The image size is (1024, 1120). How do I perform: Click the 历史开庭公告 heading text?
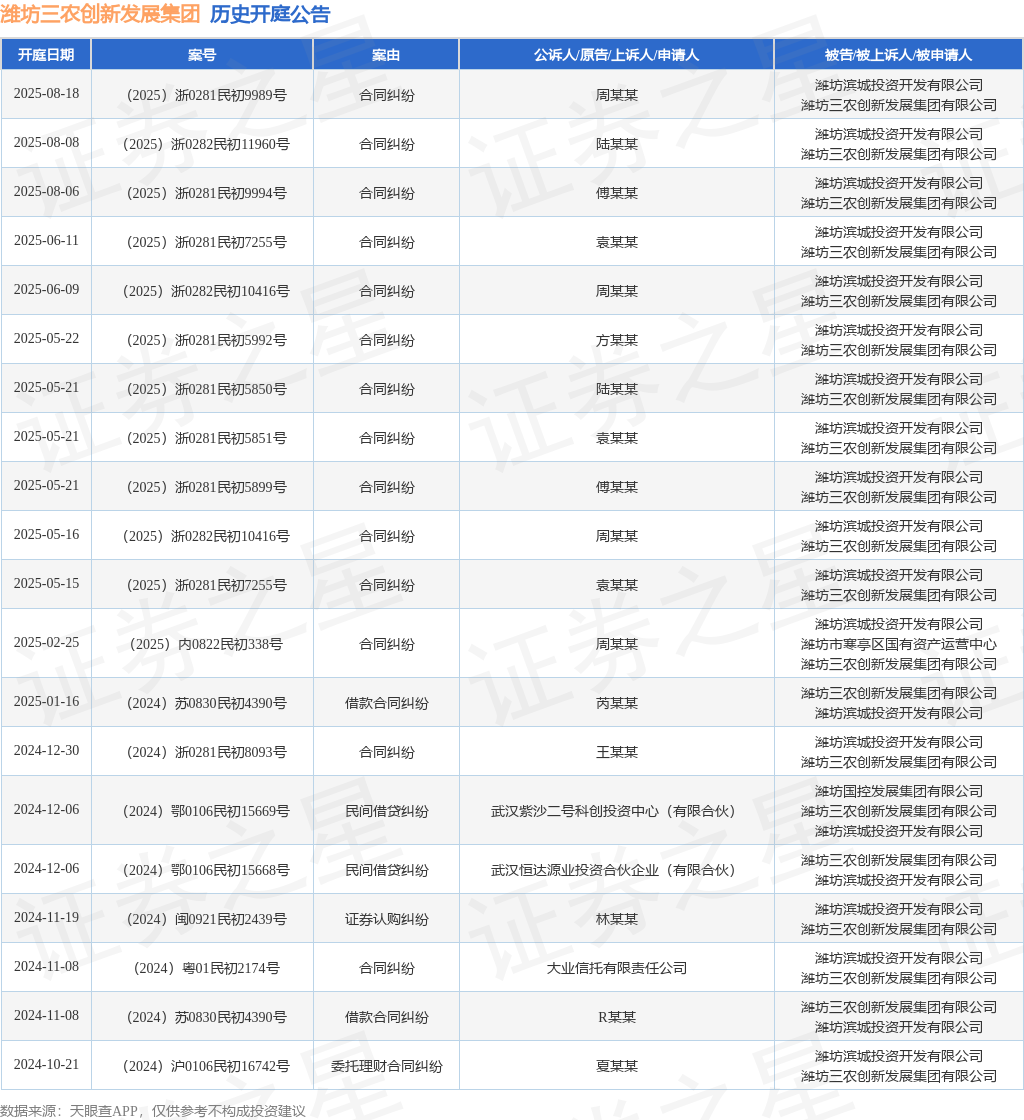270,14
